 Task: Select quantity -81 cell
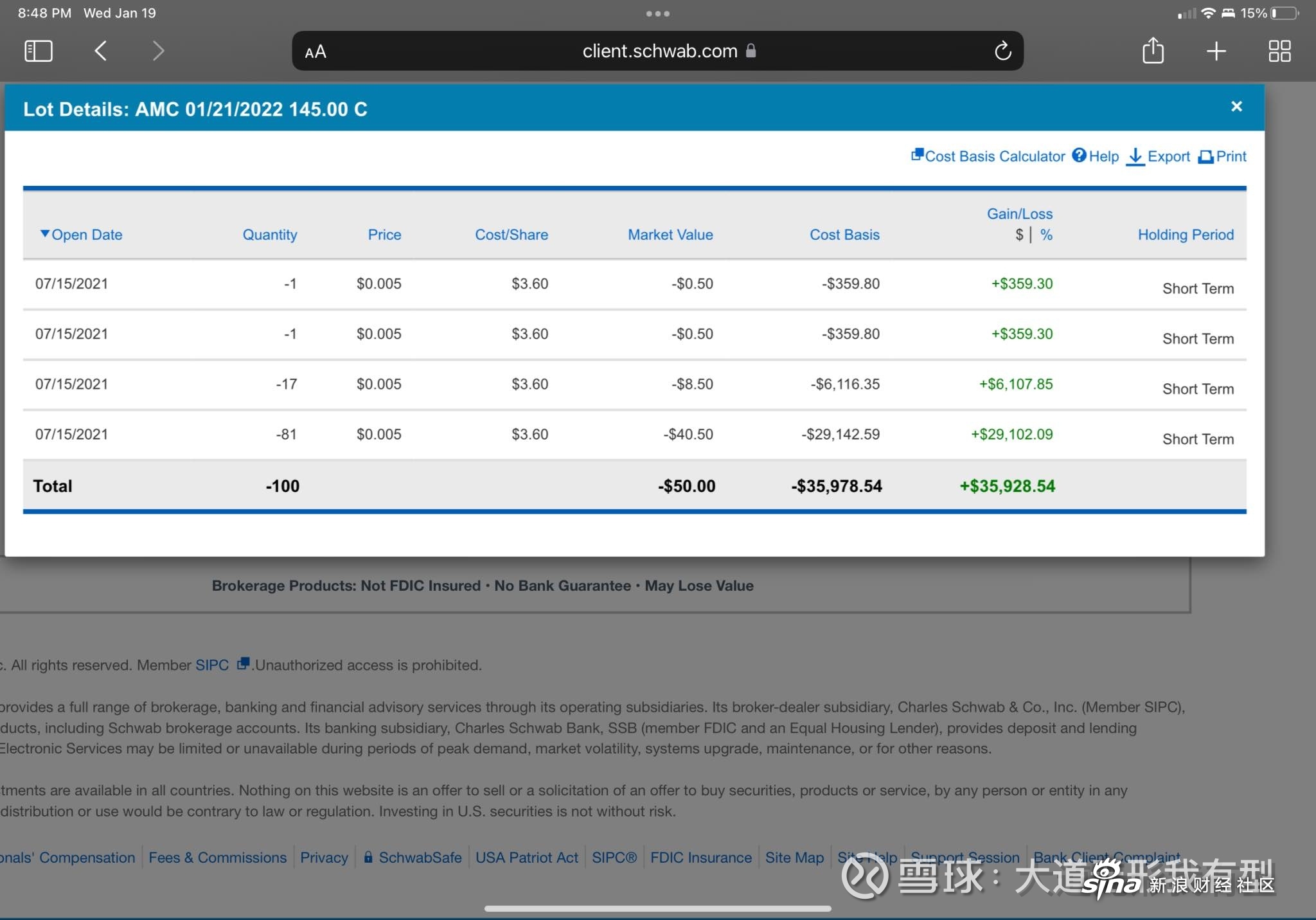click(x=287, y=435)
